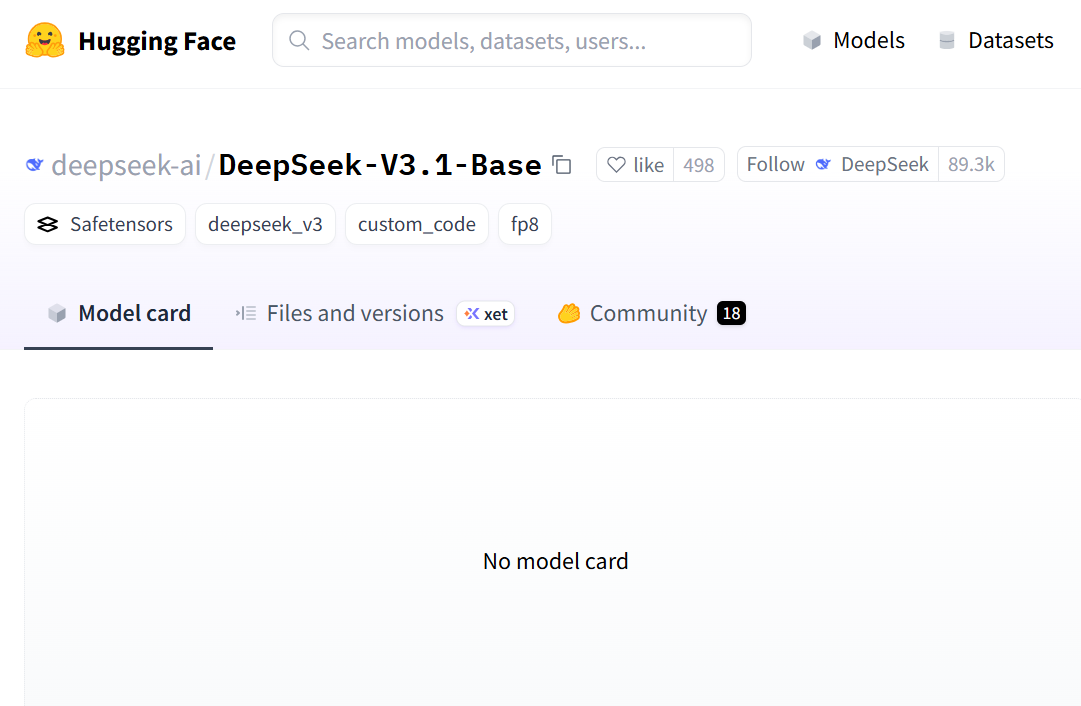Open the deepseek-ai organization link
The height and width of the screenshot is (706, 1081).
point(126,165)
